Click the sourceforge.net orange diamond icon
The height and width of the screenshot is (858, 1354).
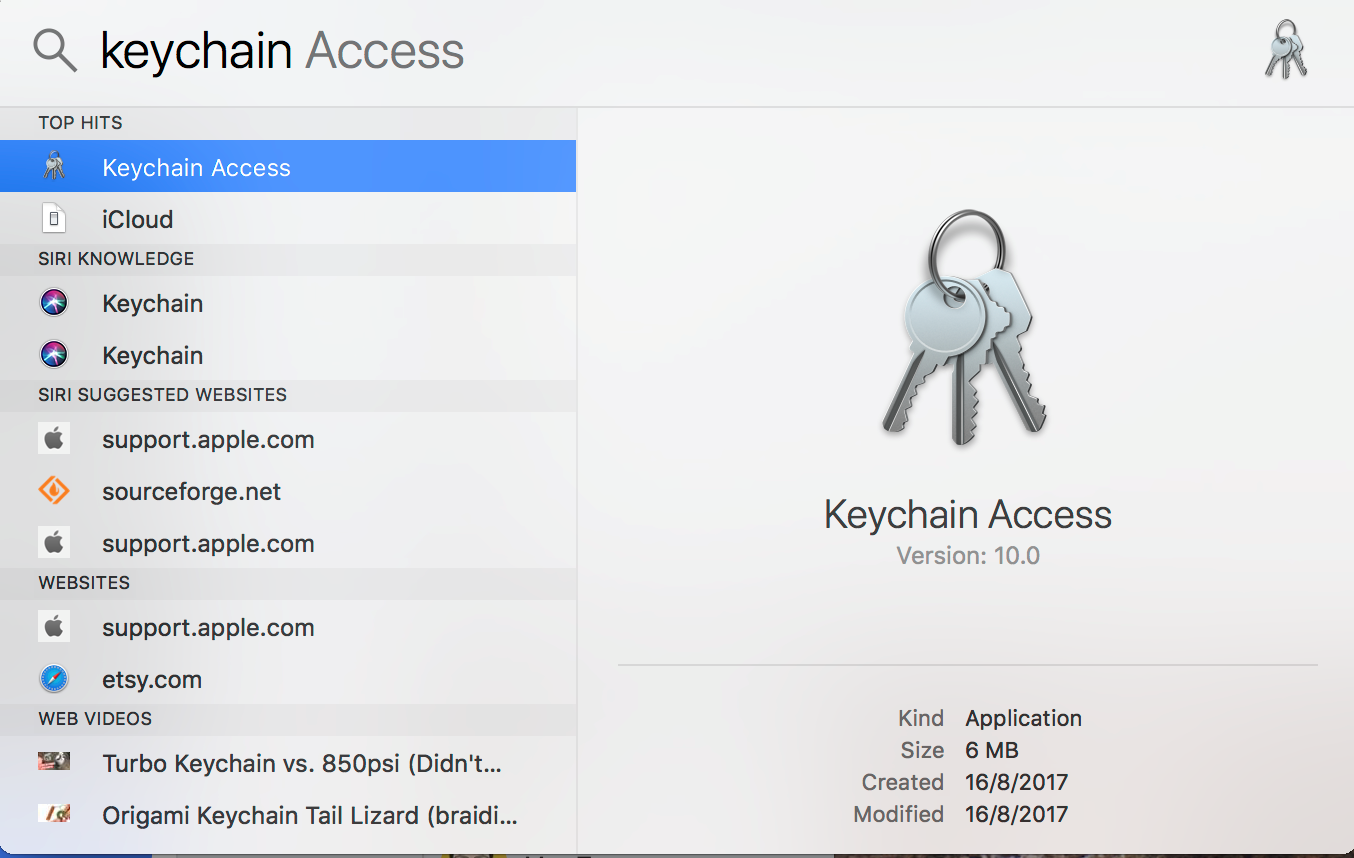click(54, 491)
